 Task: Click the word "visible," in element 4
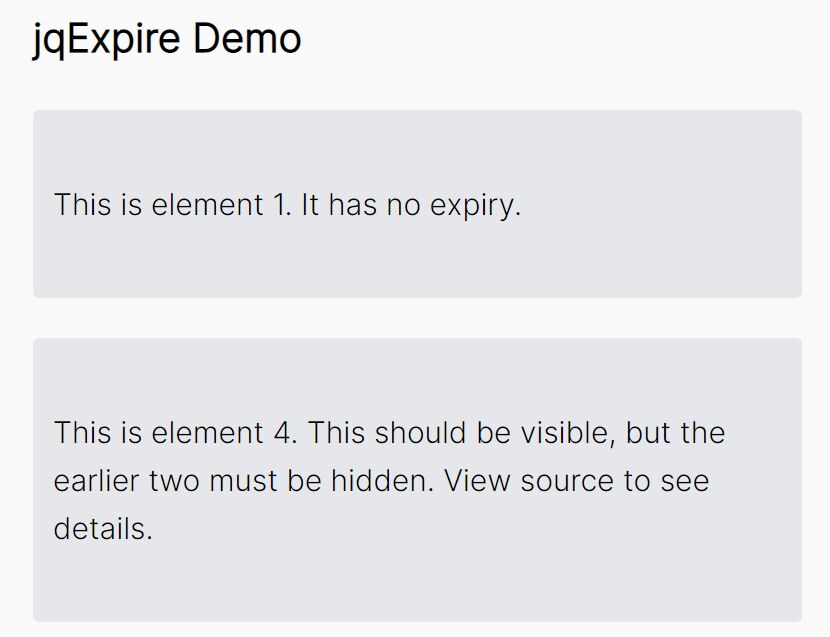568,433
